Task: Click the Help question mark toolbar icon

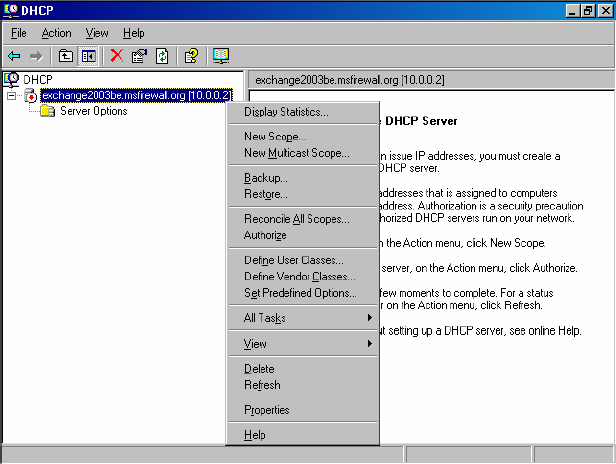Action: 191,56
